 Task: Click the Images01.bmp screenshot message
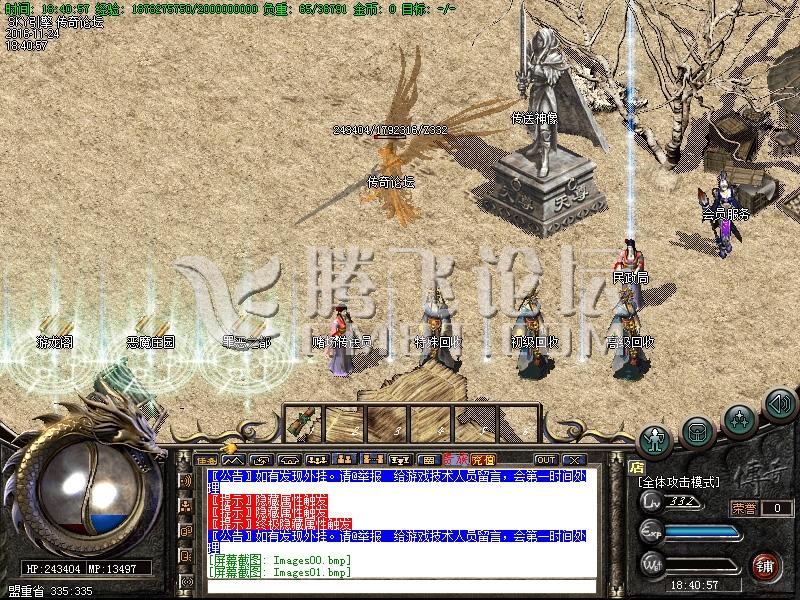click(x=280, y=572)
